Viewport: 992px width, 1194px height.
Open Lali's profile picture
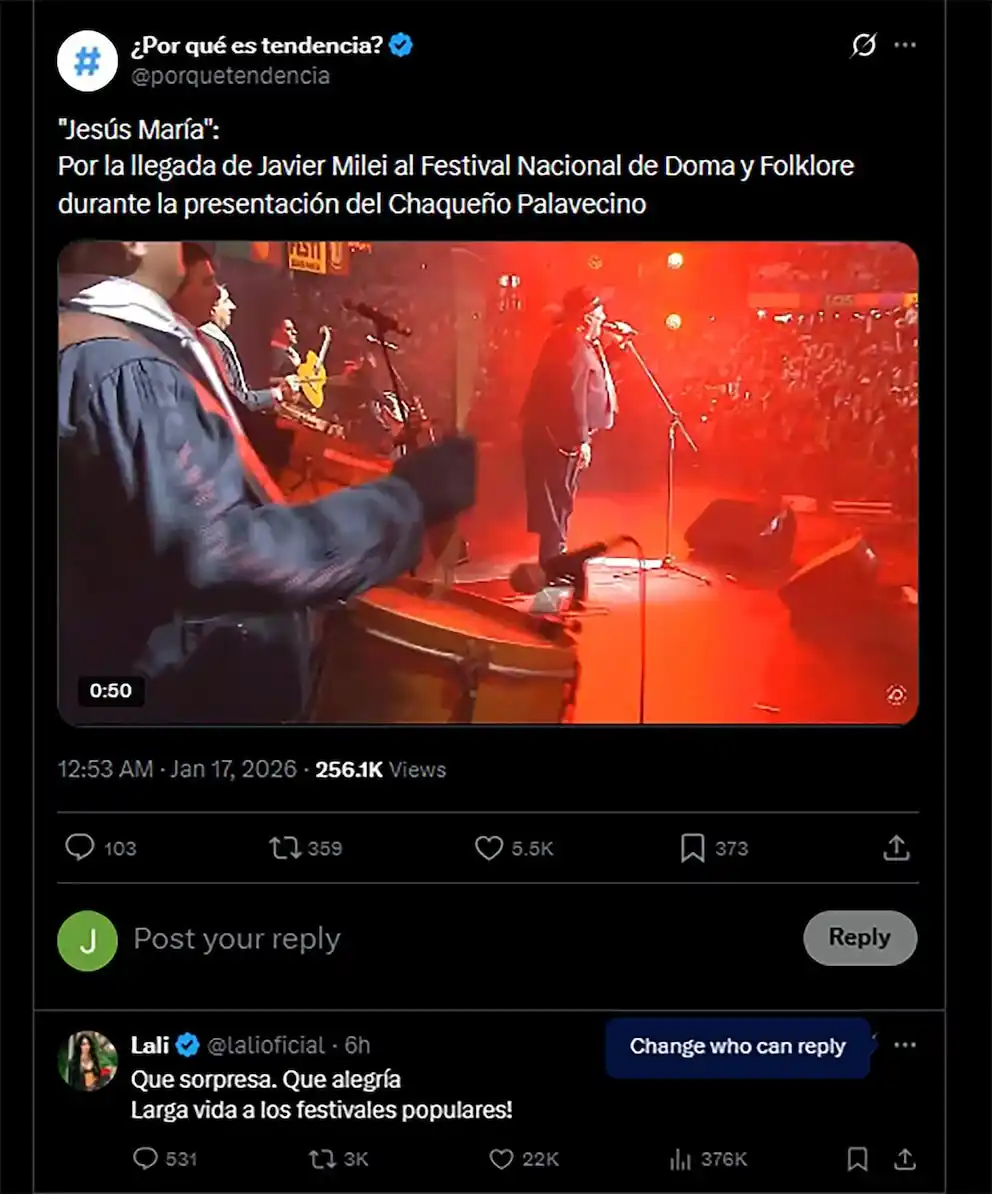[88, 1060]
